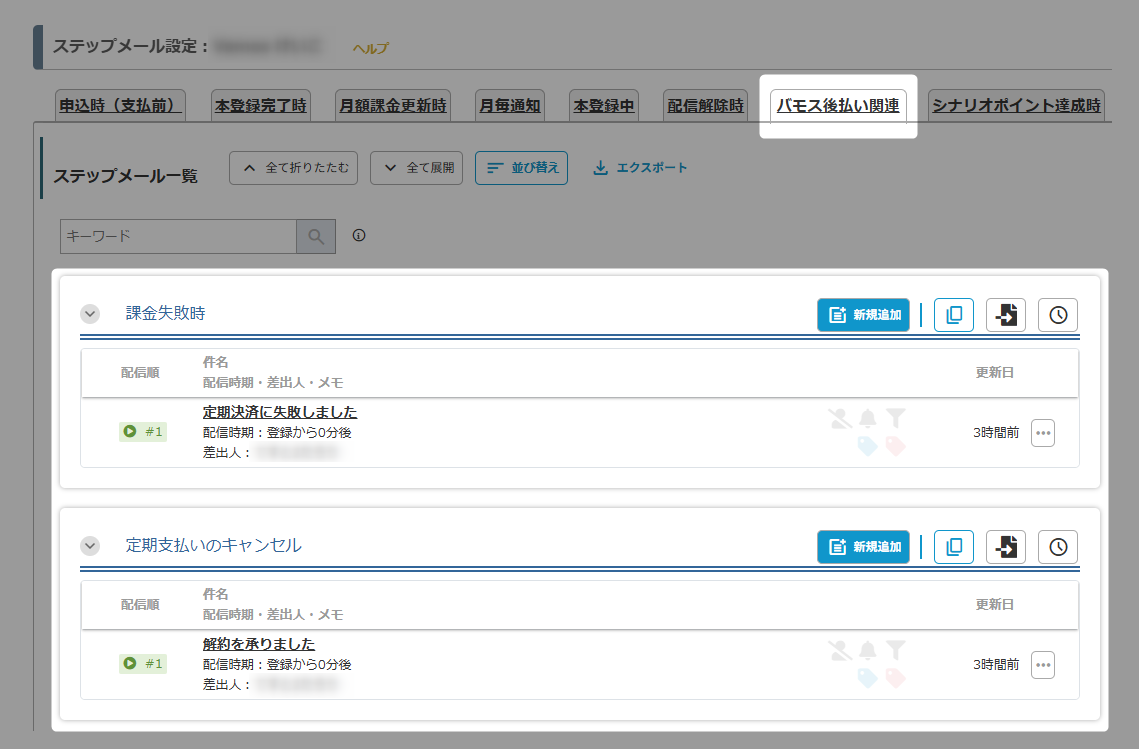The image size is (1139, 749).
Task: Collapse the 課金失敗時 section chevron
Action: pos(90,314)
